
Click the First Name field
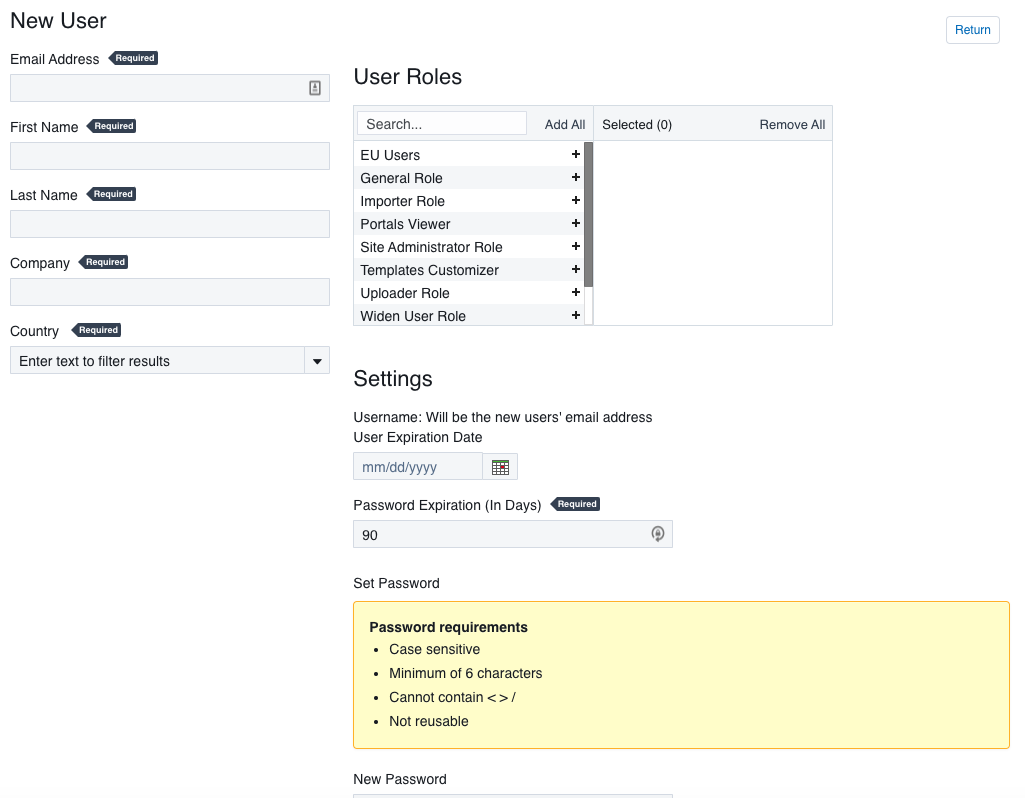tap(169, 156)
